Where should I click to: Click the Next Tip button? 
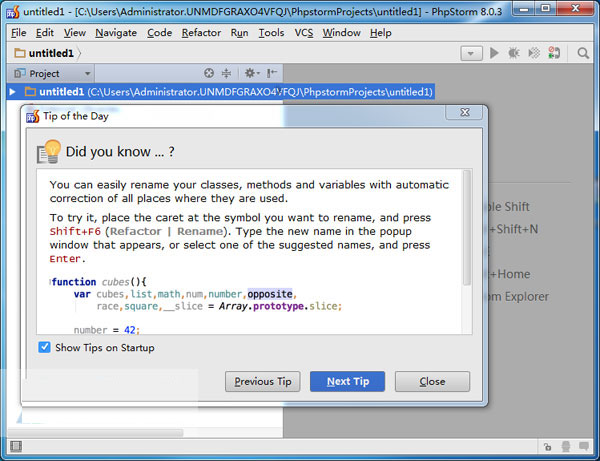pyautogui.click(x=347, y=381)
